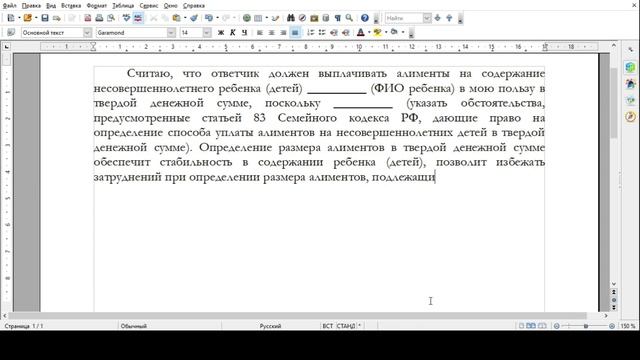This screenshot has width=640, height=360.
Task: Toggle numbered list icon
Action: click(311, 32)
